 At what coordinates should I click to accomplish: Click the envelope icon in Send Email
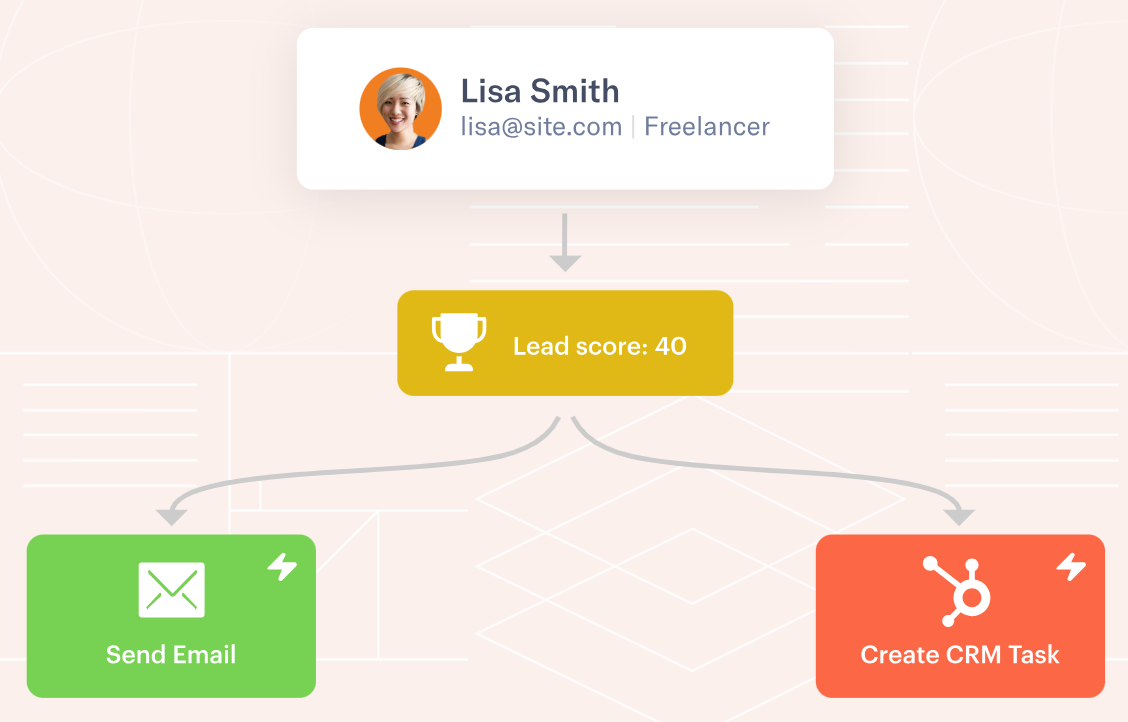click(x=171, y=590)
